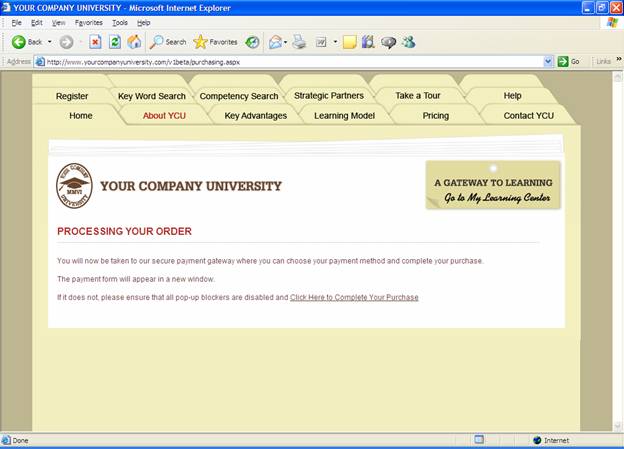Click the YOUR COMPANY UNIVERSITY title text
The image size is (624, 449).
(x=191, y=186)
